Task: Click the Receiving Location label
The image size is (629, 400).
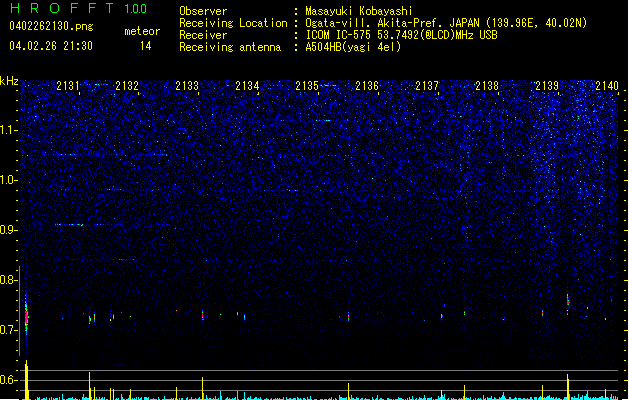Action: click(x=233, y=23)
